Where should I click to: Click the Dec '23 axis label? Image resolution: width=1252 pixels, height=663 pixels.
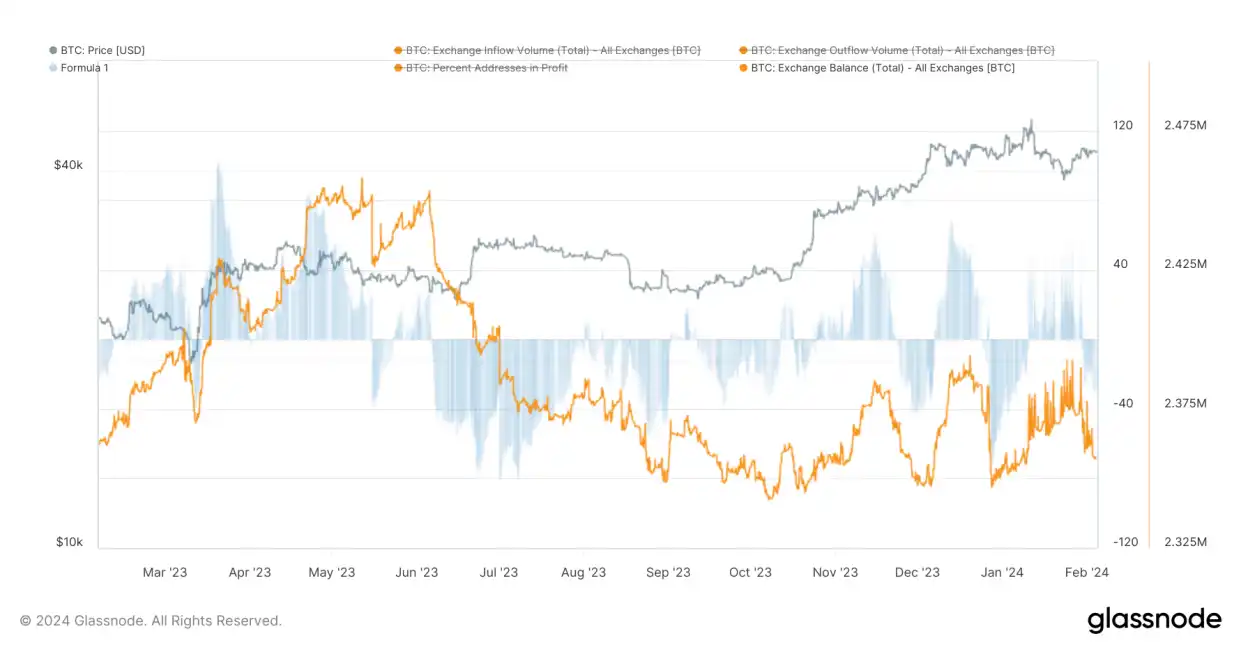coord(917,573)
